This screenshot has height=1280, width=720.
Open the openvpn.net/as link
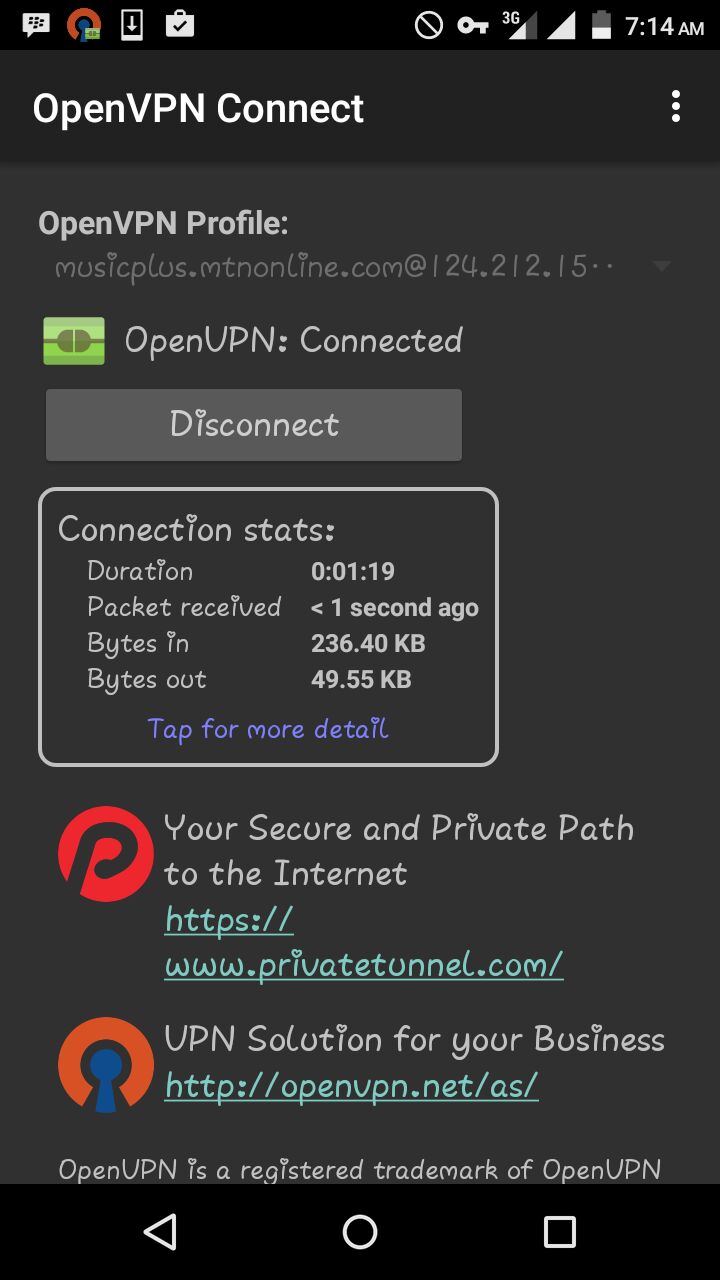point(352,1085)
